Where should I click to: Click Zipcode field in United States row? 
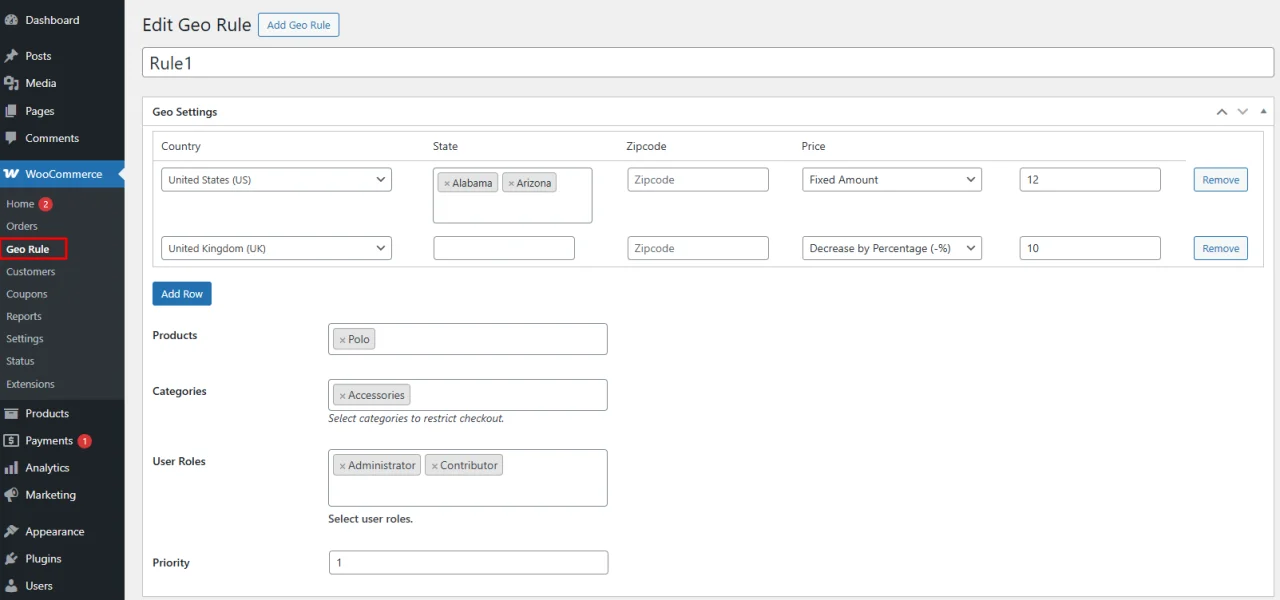pos(698,180)
